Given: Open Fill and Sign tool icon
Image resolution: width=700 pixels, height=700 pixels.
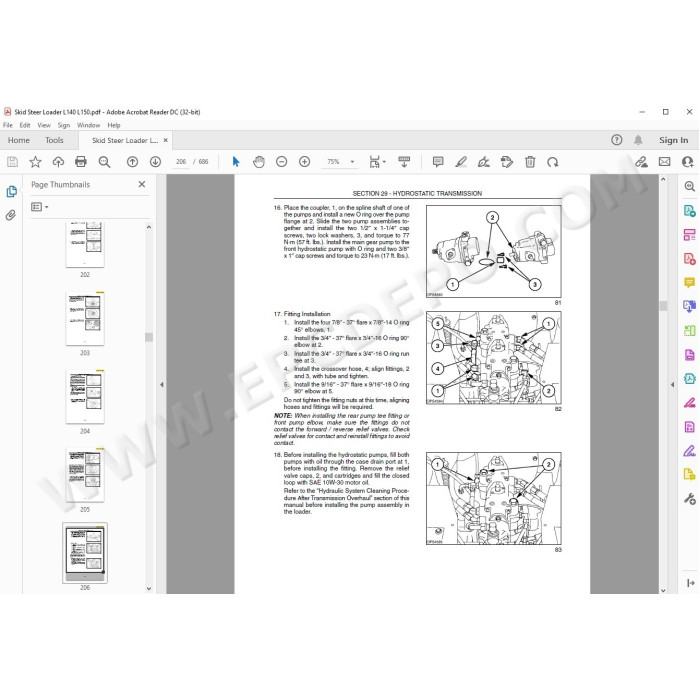Looking at the screenshot, I should point(690,451).
